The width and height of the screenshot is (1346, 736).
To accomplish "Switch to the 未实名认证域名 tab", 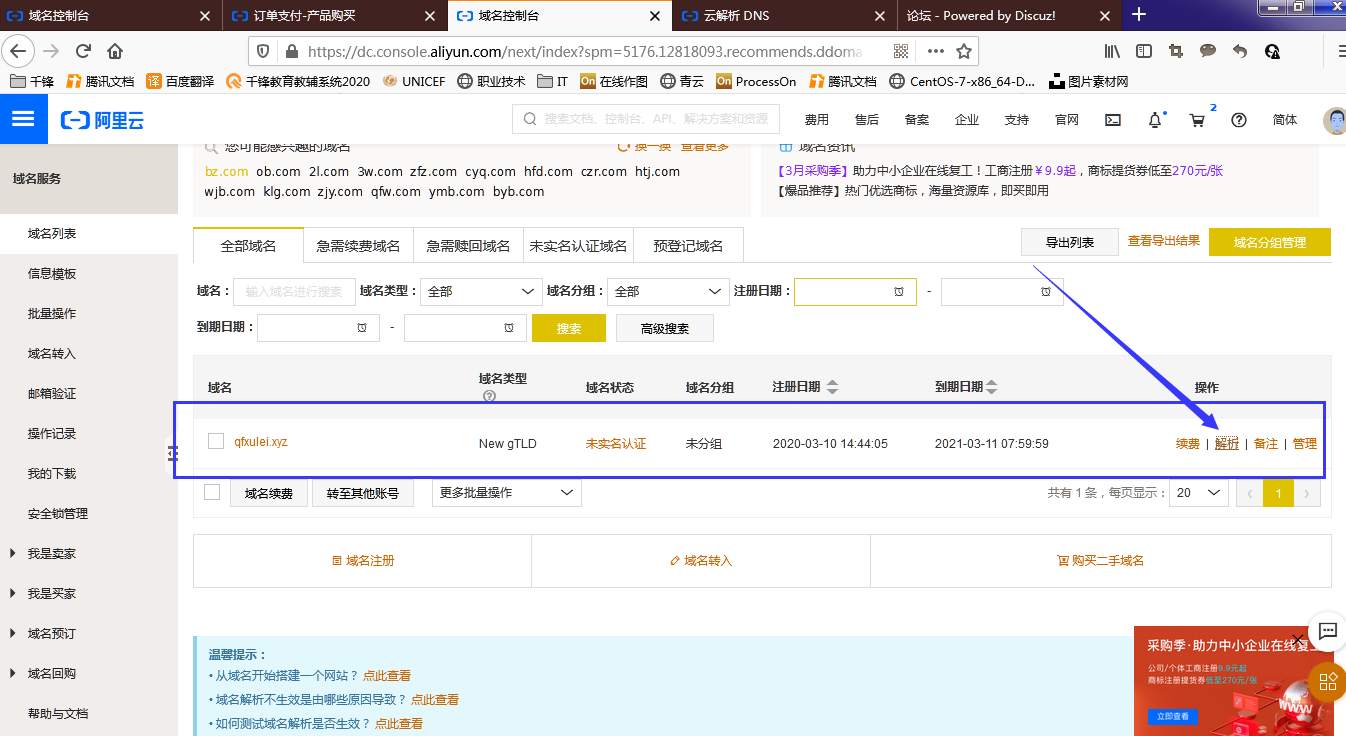I will point(578,245).
